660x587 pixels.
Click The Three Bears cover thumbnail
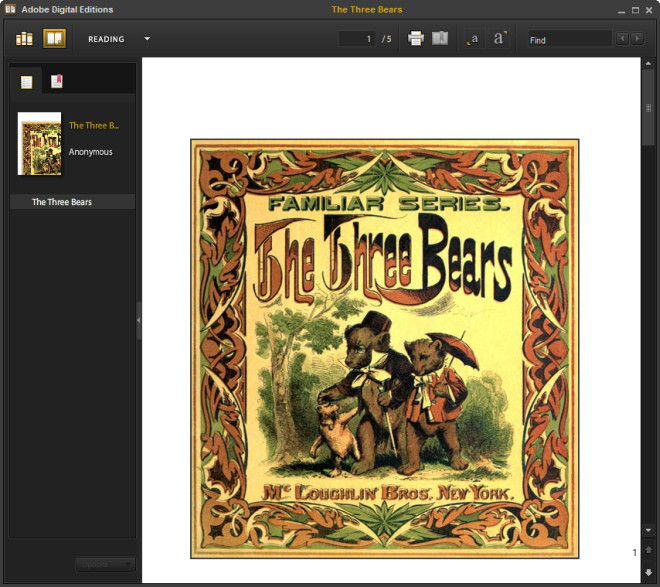point(40,143)
